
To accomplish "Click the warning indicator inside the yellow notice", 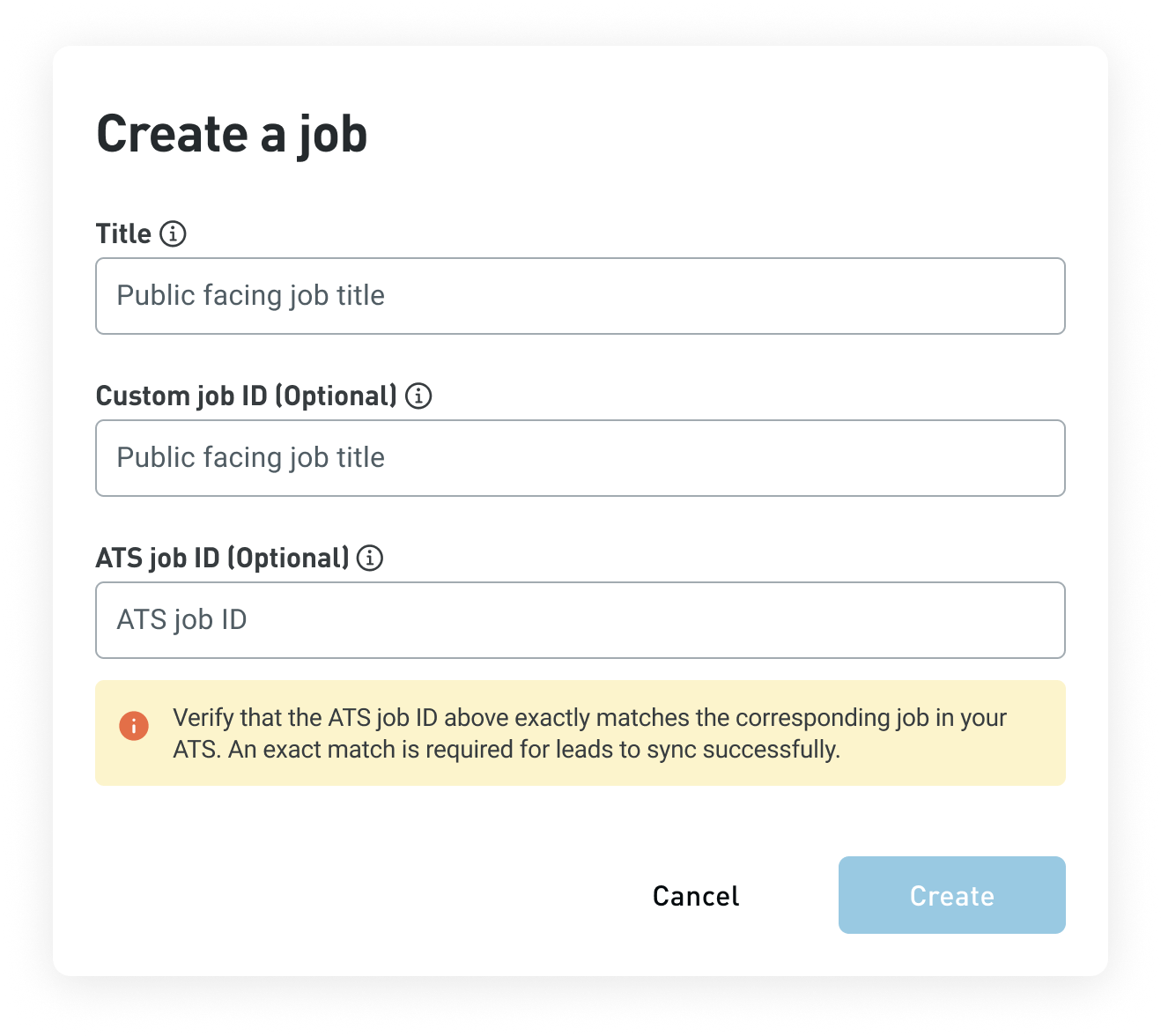I will tap(134, 725).
